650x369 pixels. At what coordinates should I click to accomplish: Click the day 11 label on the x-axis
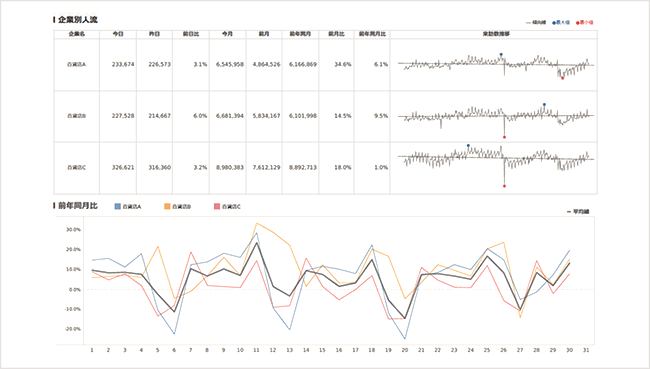pyautogui.click(x=256, y=350)
